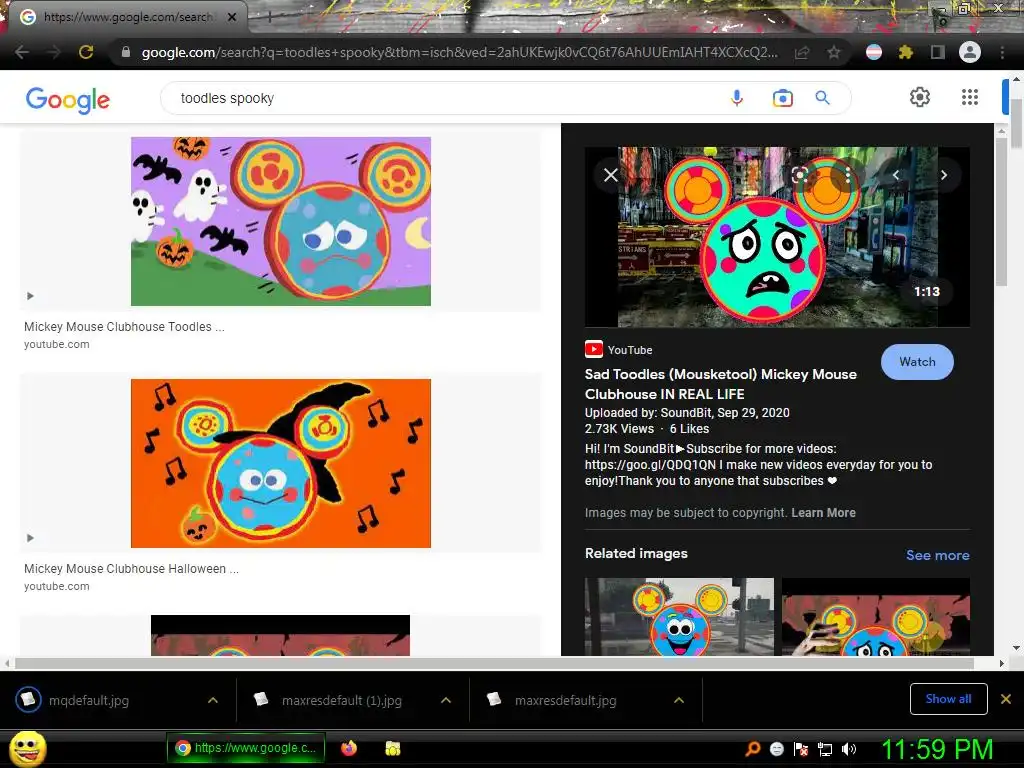Click the Watch button
Image resolution: width=1024 pixels, height=768 pixels.
tap(917, 362)
